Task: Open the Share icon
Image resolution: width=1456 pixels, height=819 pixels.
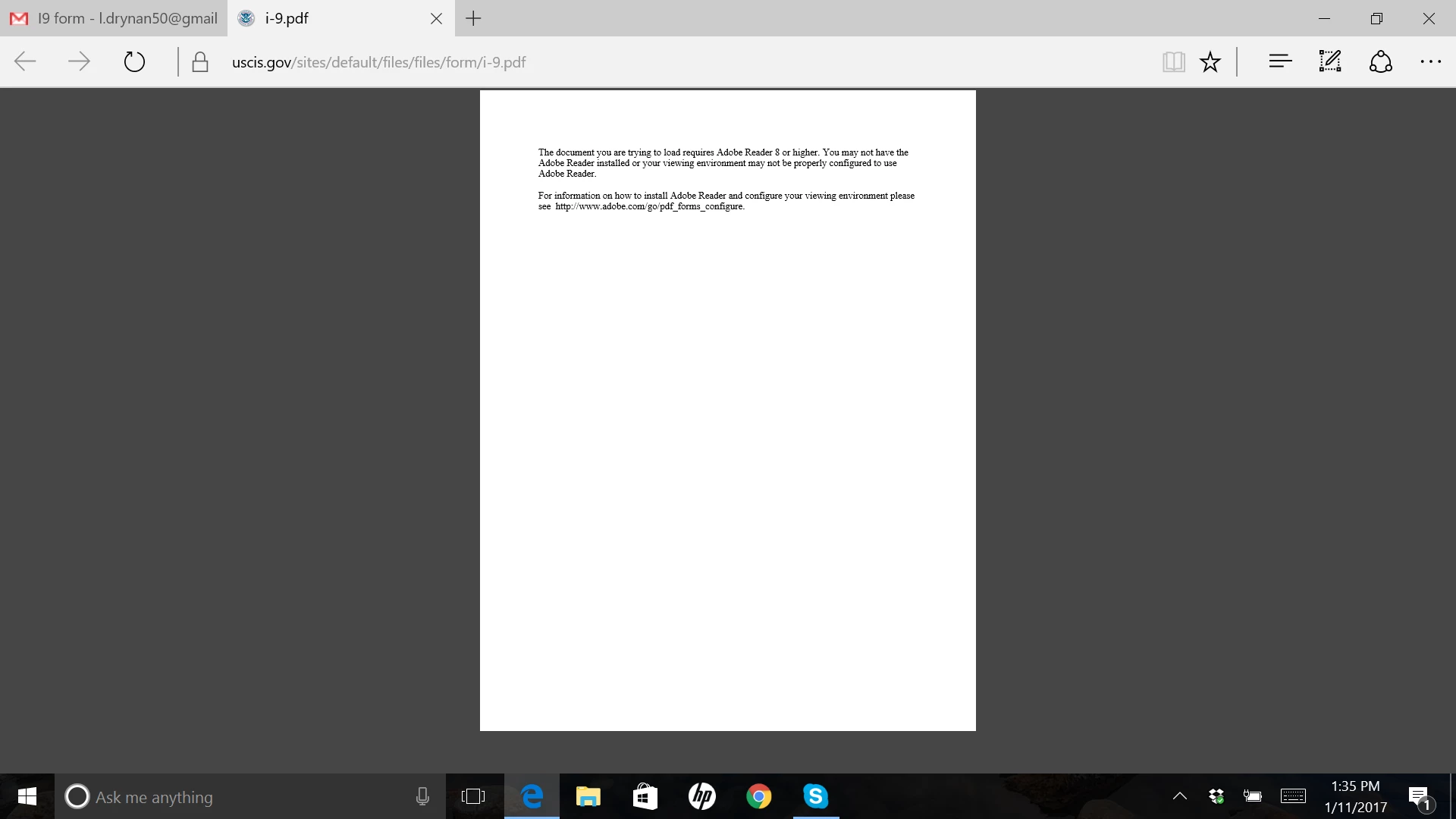Action: (1380, 61)
